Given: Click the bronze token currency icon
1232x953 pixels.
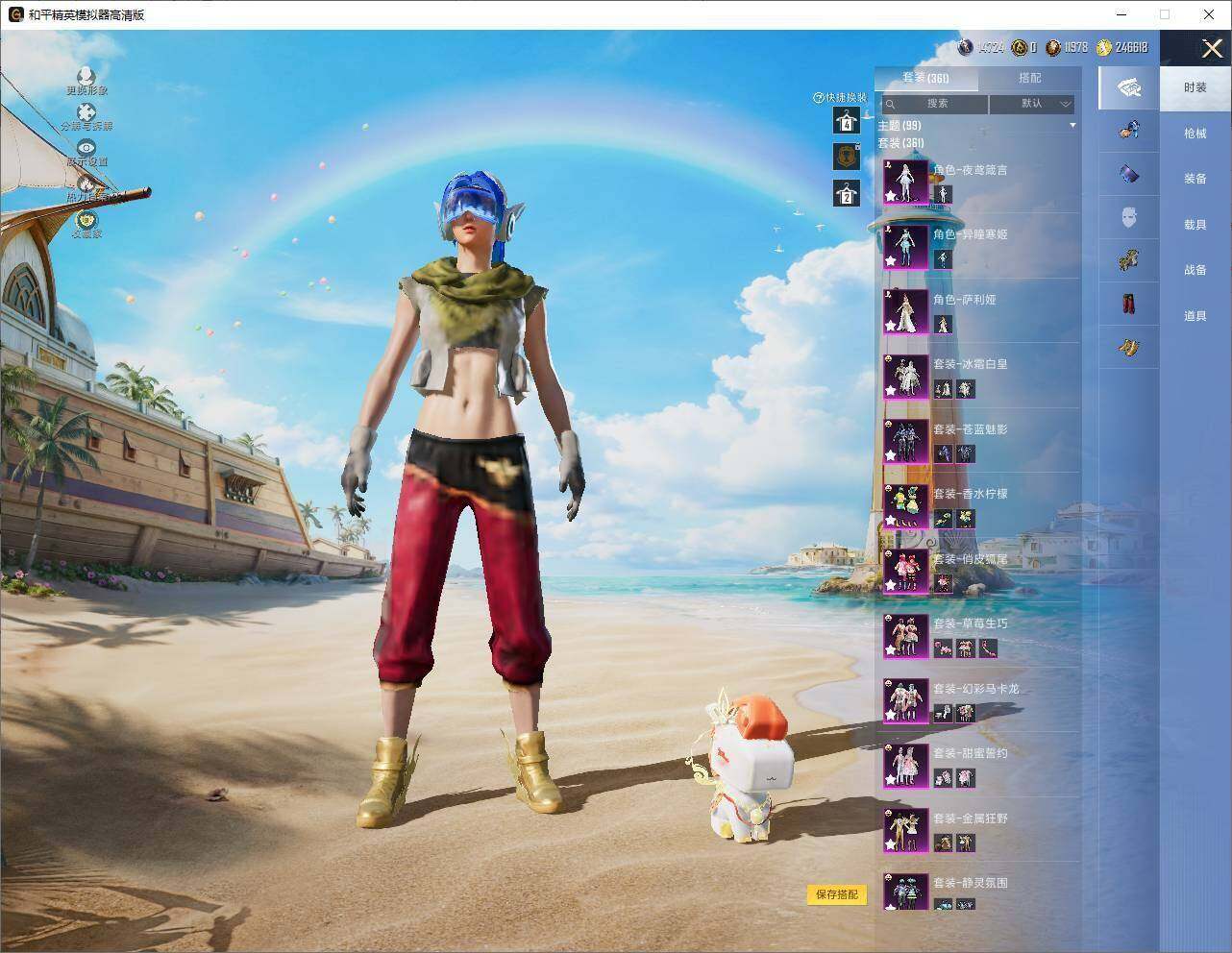Looking at the screenshot, I should coord(1053,47).
